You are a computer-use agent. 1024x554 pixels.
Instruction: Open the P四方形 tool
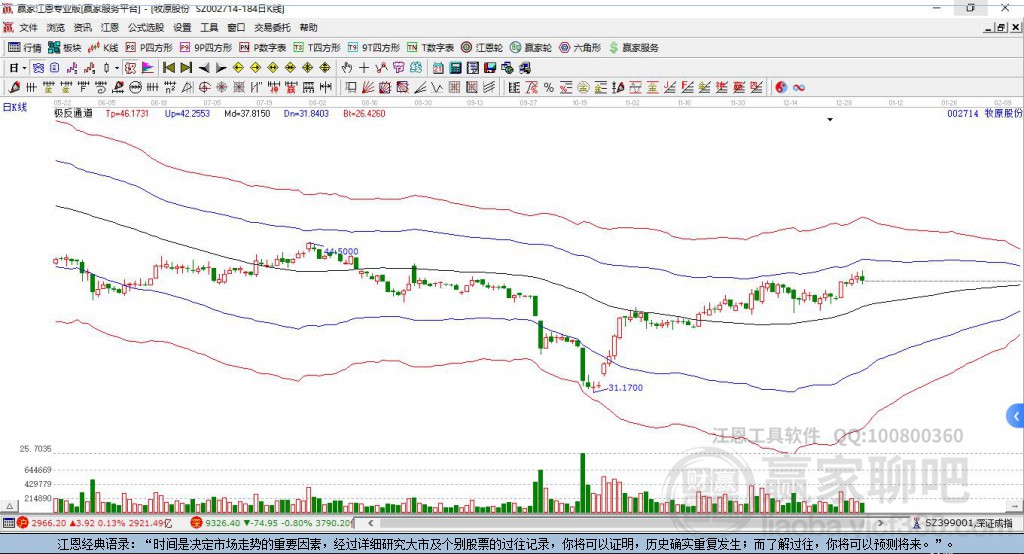149,48
